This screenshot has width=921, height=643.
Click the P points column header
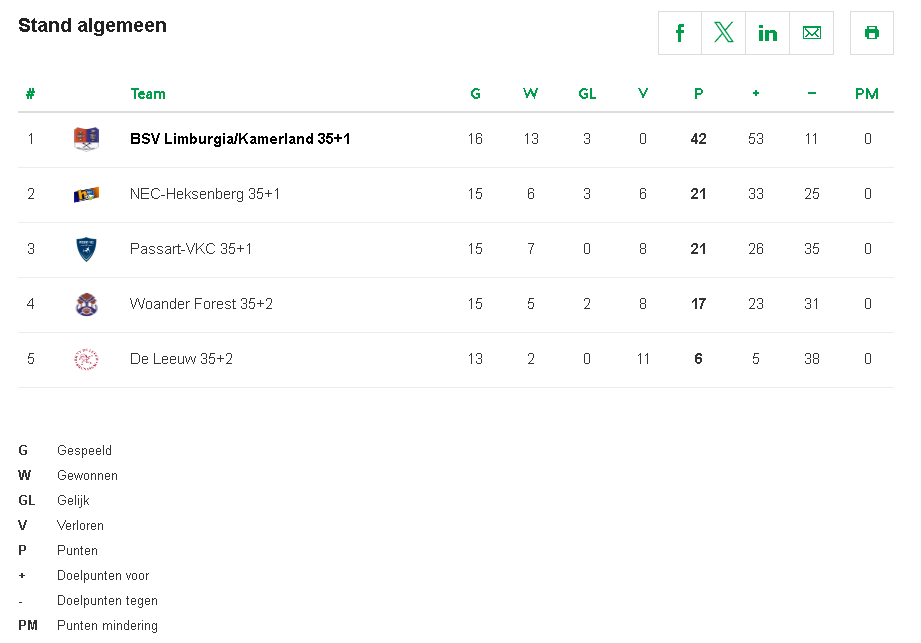coord(699,94)
